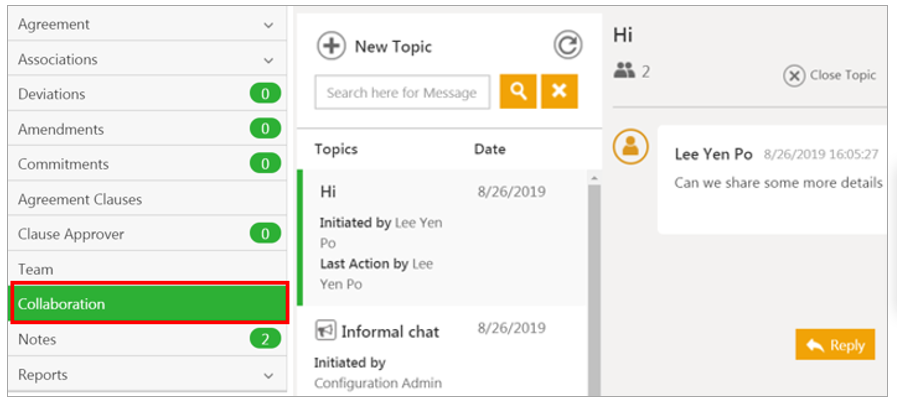The width and height of the screenshot is (897, 404).
Task: Click the refresh topics icon
Action: coord(567,45)
